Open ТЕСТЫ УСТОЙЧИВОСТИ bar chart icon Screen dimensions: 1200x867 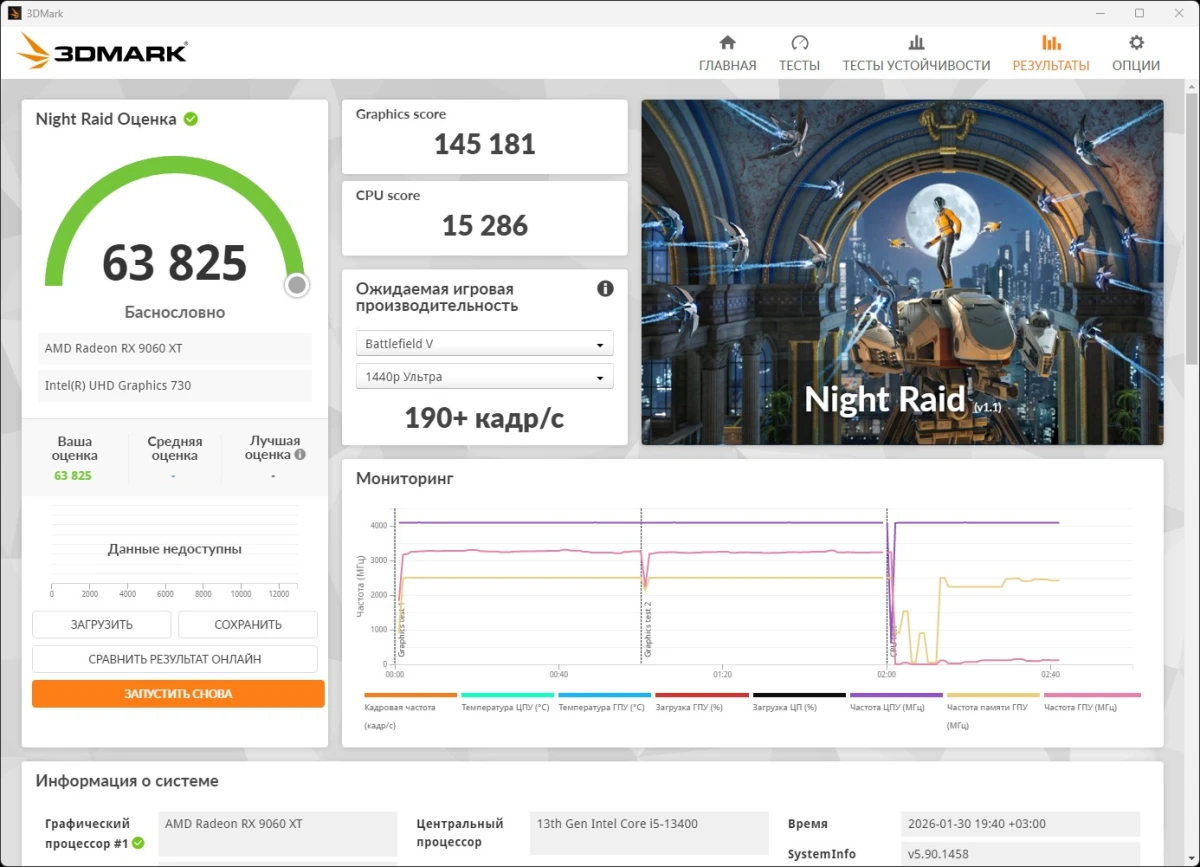pyautogui.click(x=916, y=43)
